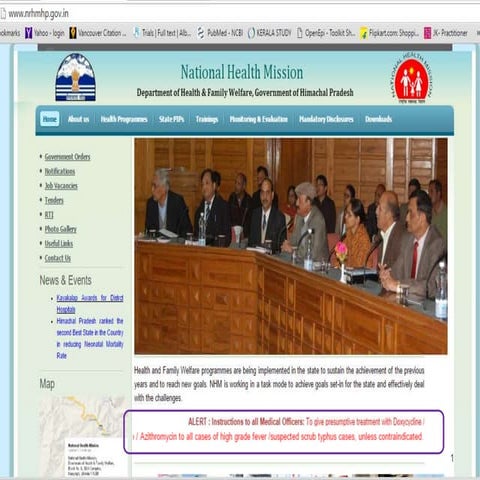Click the Department of Health & Family Welfare subtitle
The width and height of the screenshot is (480, 480).
(x=245, y=92)
